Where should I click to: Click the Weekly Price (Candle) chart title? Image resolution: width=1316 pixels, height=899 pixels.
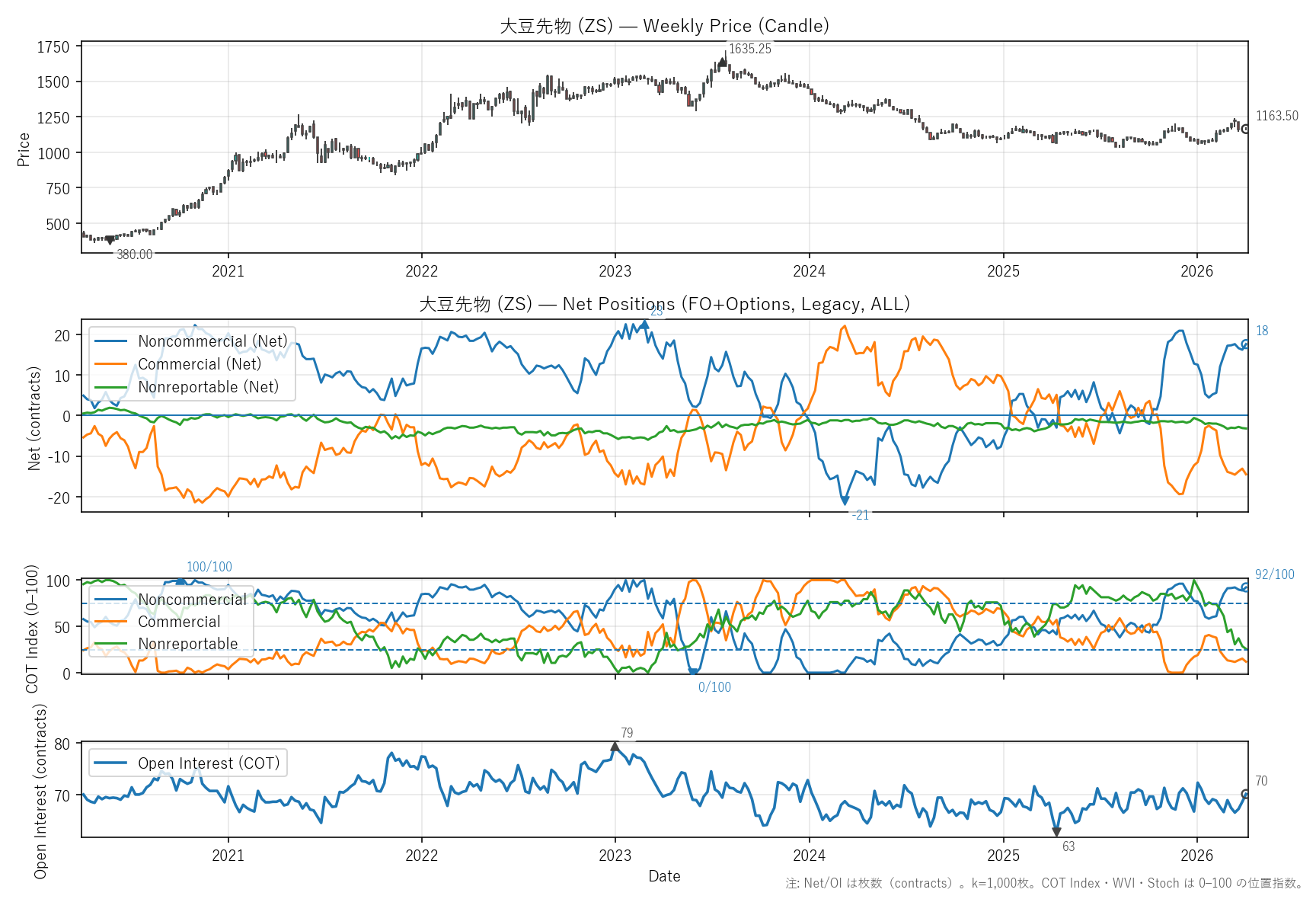(x=664, y=26)
